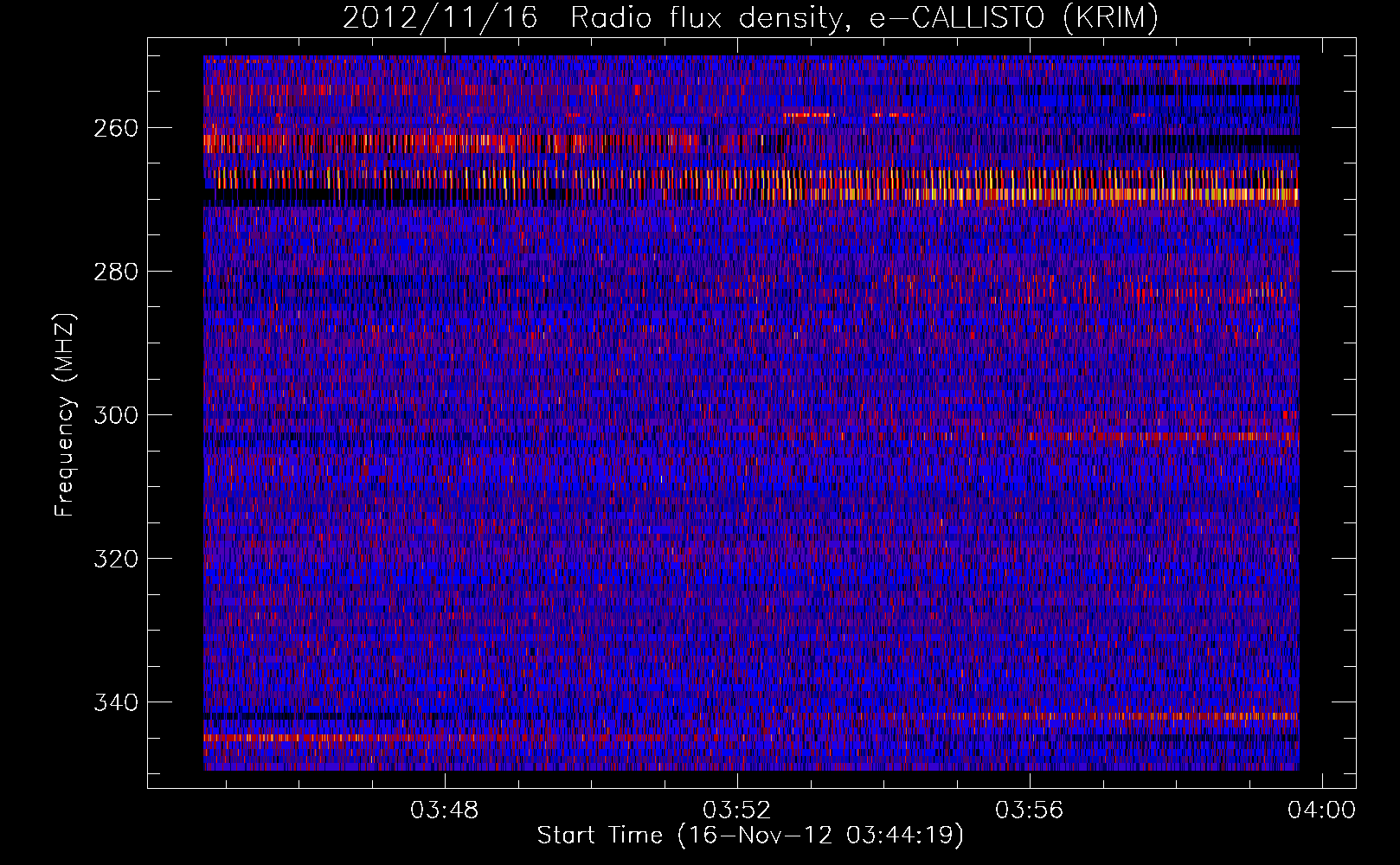Click the 'Frequency (MHZ)' axis label

pos(65,414)
